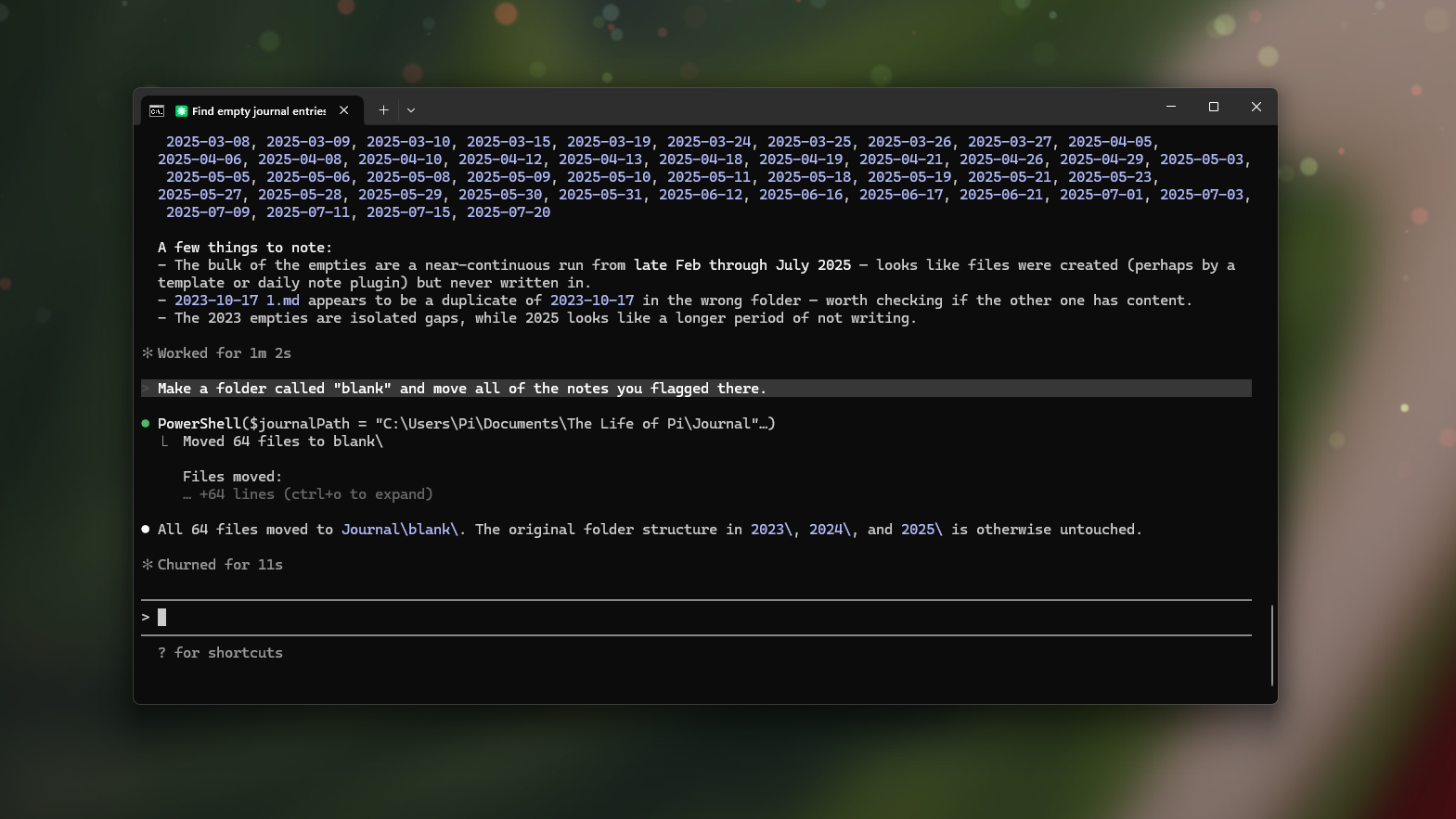Viewport: 1456px width, 819px height.
Task: Close the terminal window
Action: point(1256,107)
